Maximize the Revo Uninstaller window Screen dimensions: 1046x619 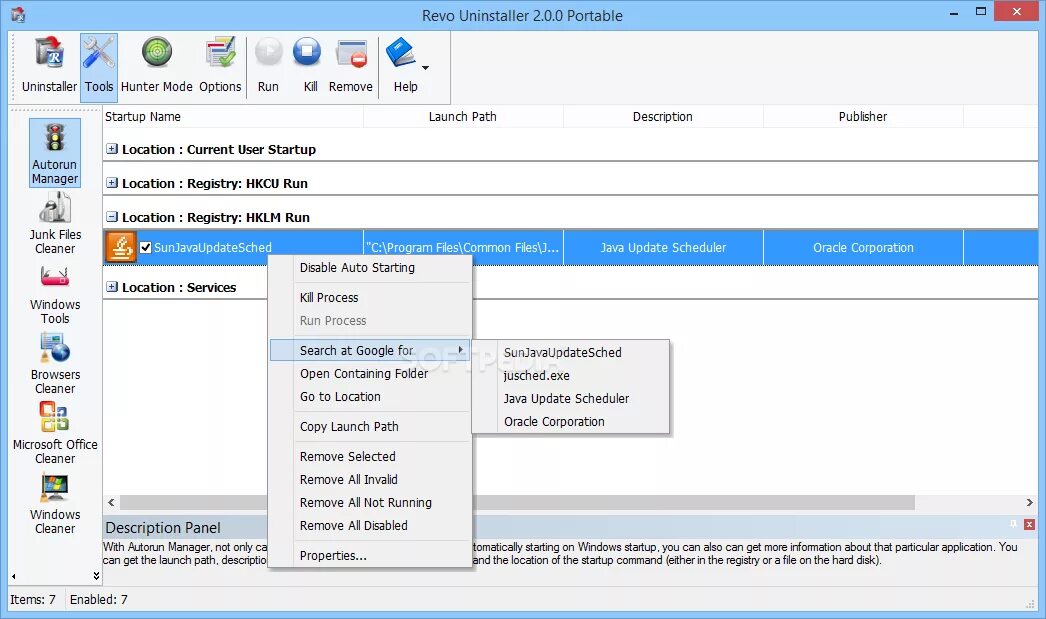coord(981,11)
